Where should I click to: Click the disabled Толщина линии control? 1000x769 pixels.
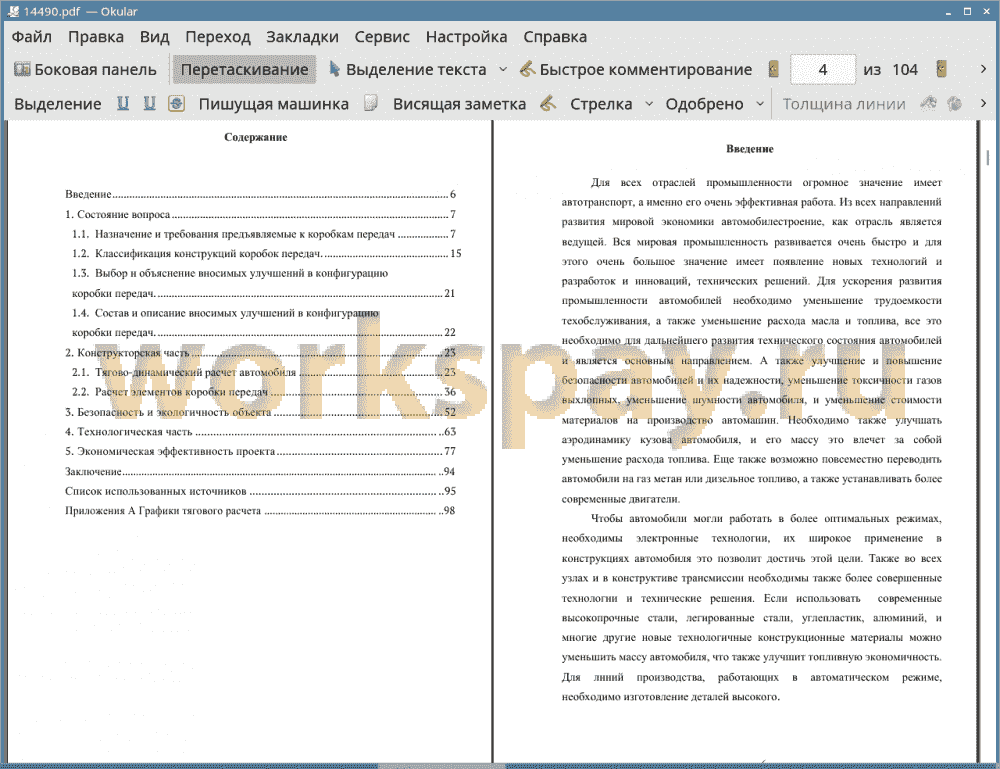(844, 104)
